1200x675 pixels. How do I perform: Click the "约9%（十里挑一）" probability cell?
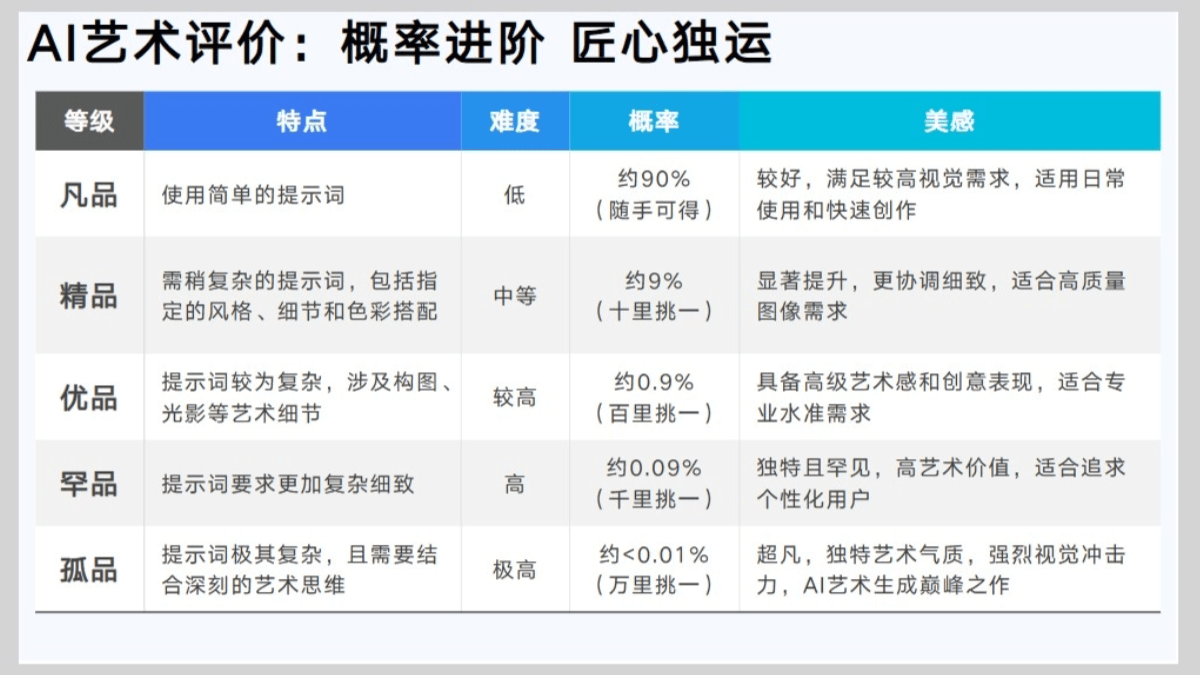click(654, 296)
